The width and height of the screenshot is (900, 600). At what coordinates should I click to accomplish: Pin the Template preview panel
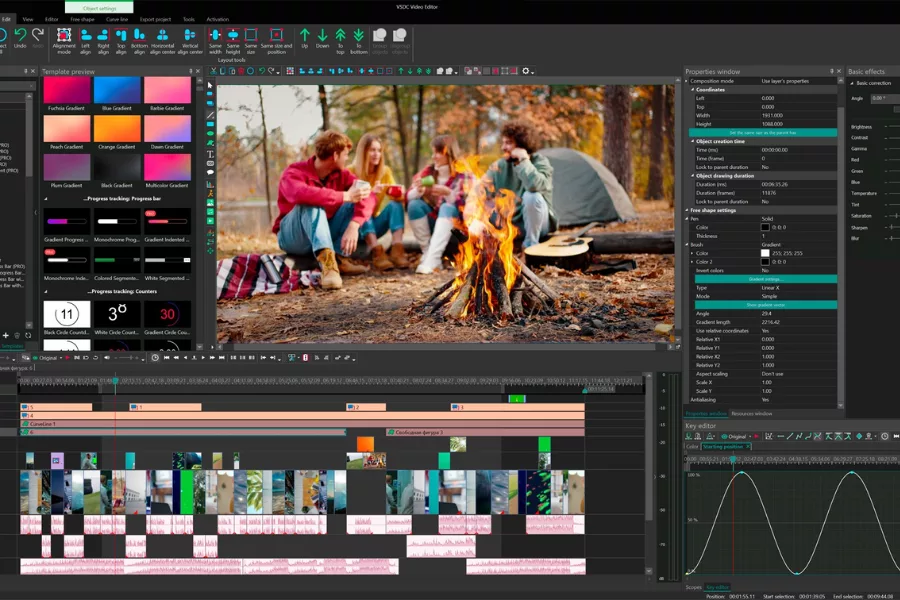click(191, 71)
